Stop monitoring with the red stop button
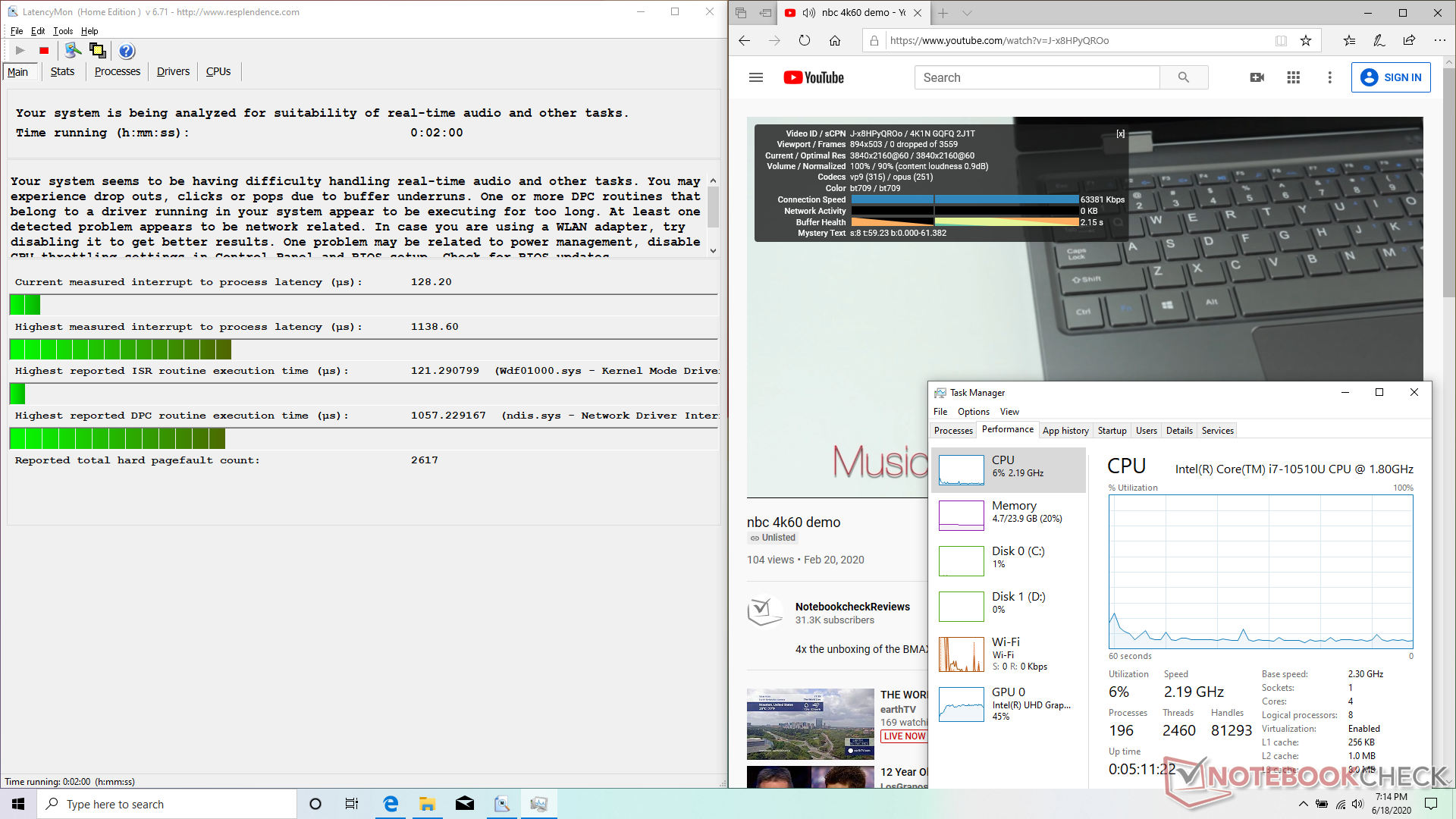The height and width of the screenshot is (819, 1456). pos(44,51)
